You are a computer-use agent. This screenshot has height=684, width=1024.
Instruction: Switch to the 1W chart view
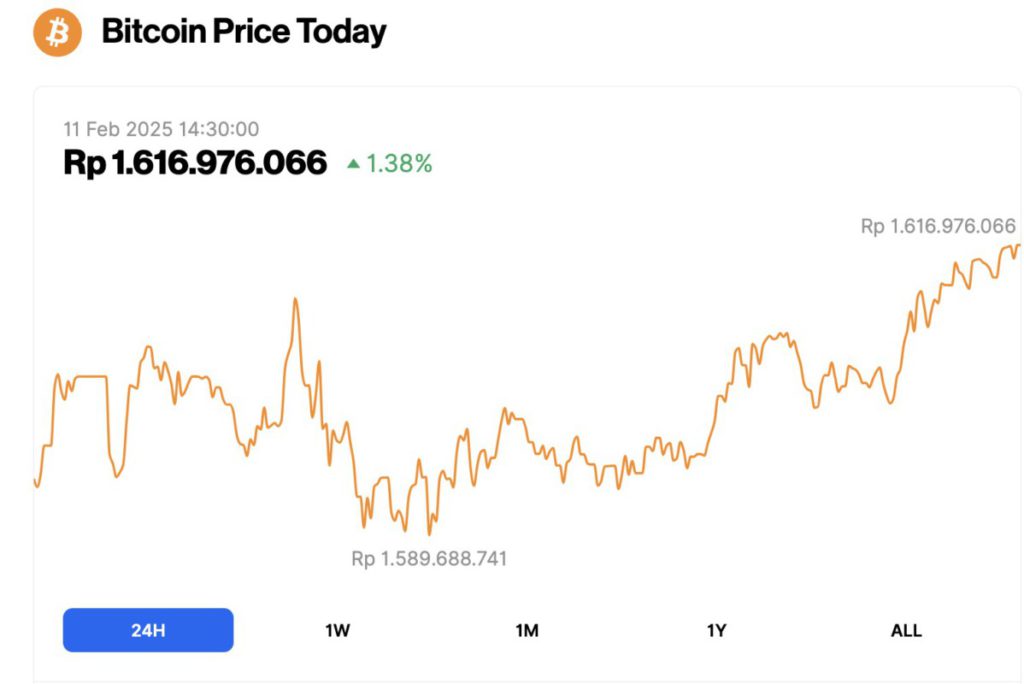pyautogui.click(x=336, y=630)
